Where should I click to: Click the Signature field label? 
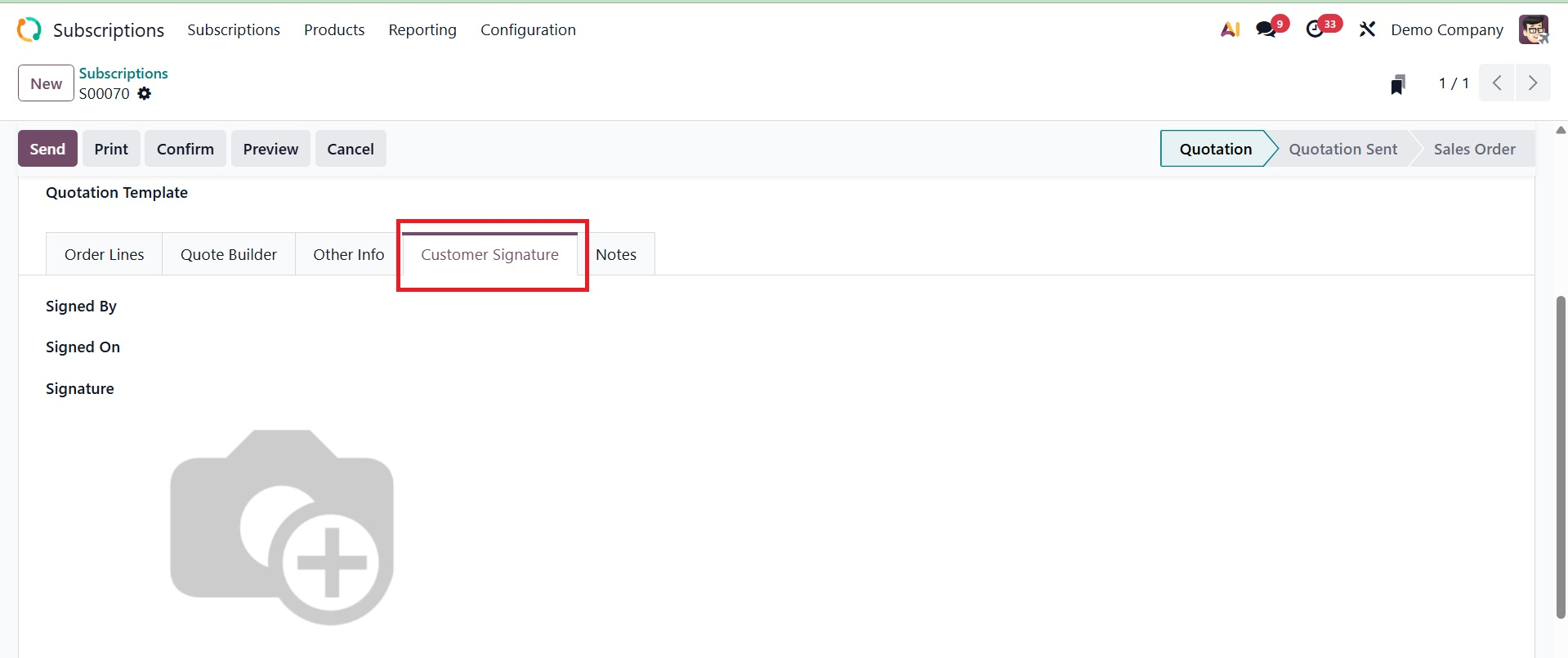coord(80,388)
